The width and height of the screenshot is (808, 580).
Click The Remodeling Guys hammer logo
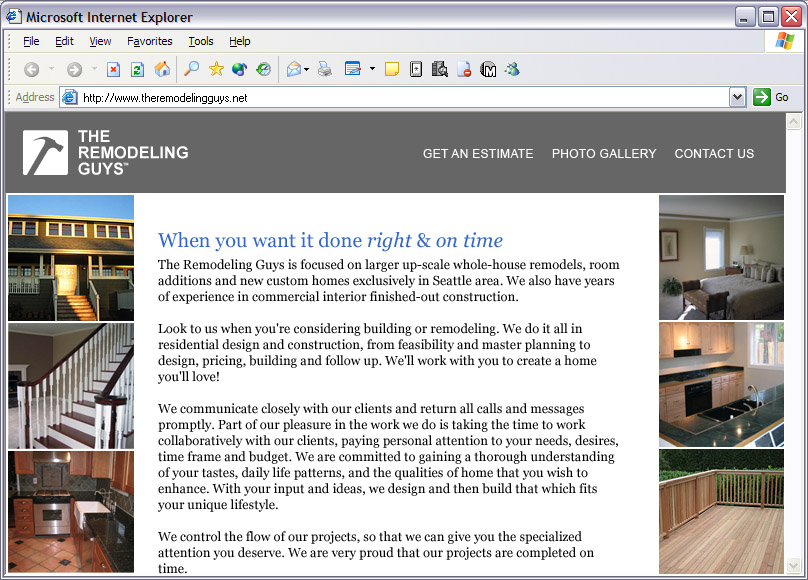(x=45, y=153)
